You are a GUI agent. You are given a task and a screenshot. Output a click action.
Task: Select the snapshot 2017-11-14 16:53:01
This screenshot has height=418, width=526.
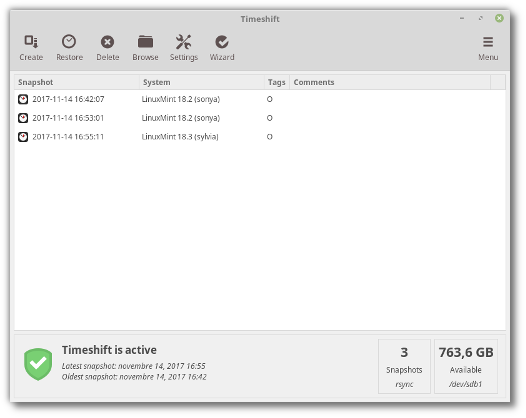[x=68, y=118]
